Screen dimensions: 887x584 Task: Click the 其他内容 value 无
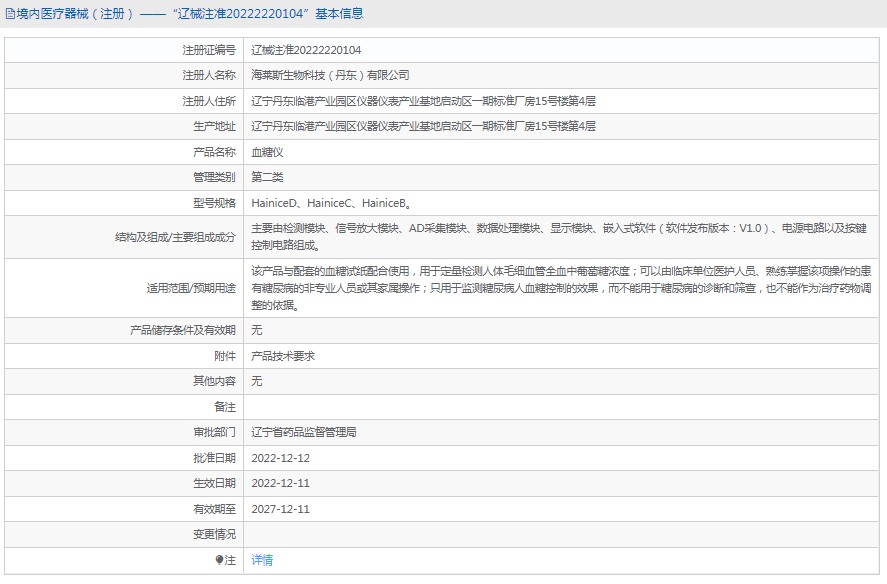[257, 381]
